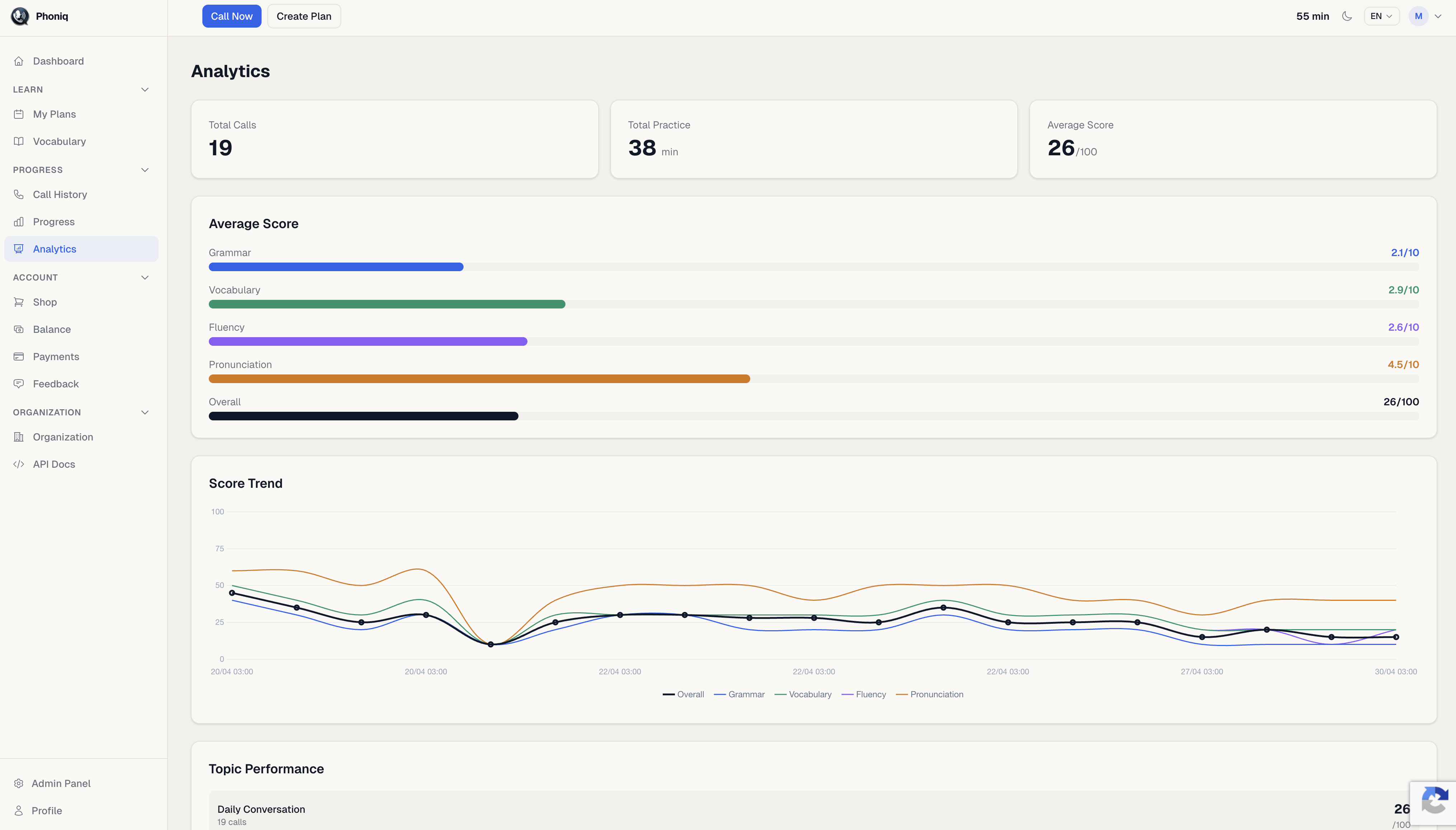Open Progress page

coord(81,222)
